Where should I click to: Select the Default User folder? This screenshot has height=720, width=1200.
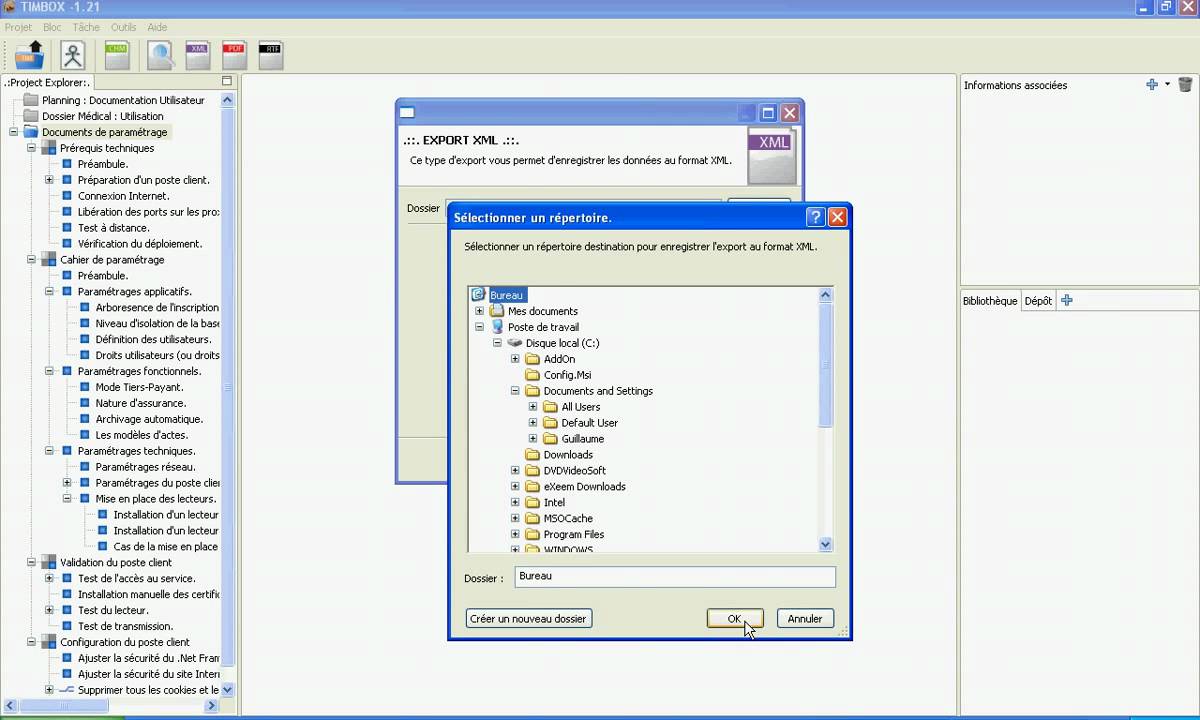[x=589, y=423]
